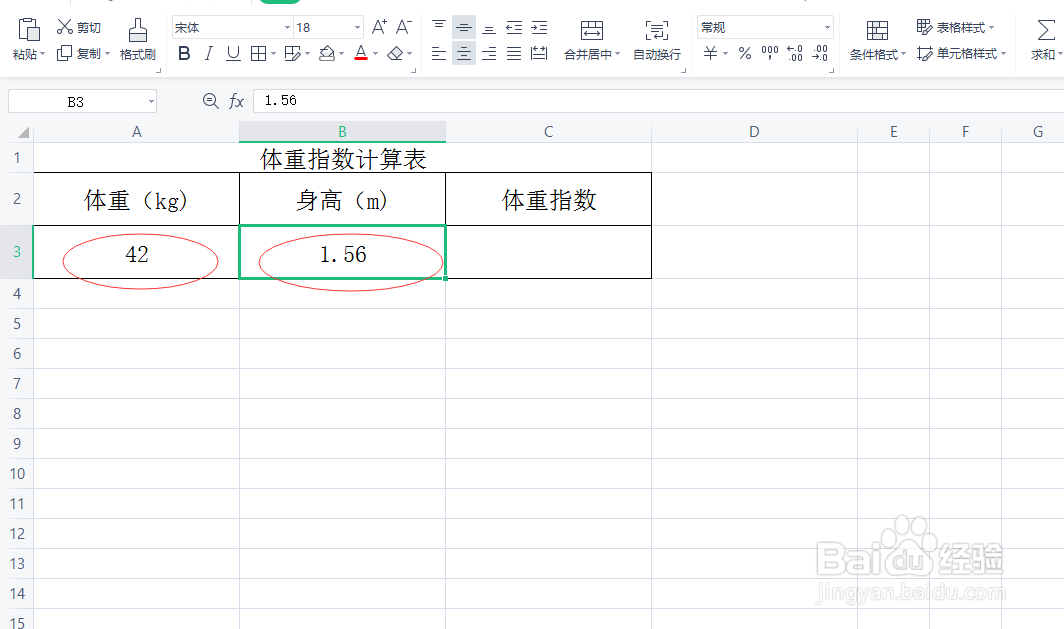Expand the 常规 number format dropdown

click(x=826, y=26)
